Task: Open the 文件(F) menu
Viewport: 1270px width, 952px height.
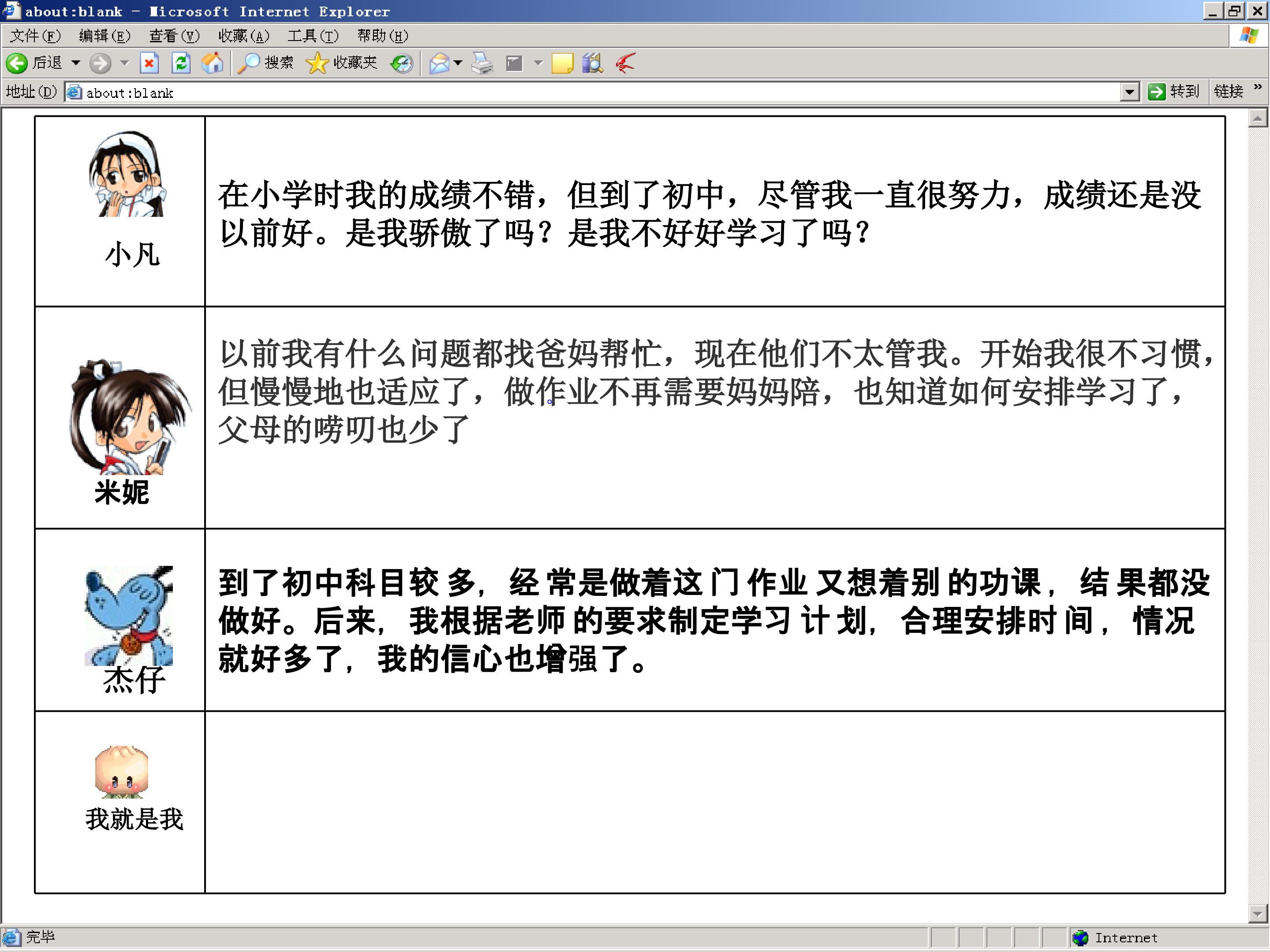Action: pos(36,36)
